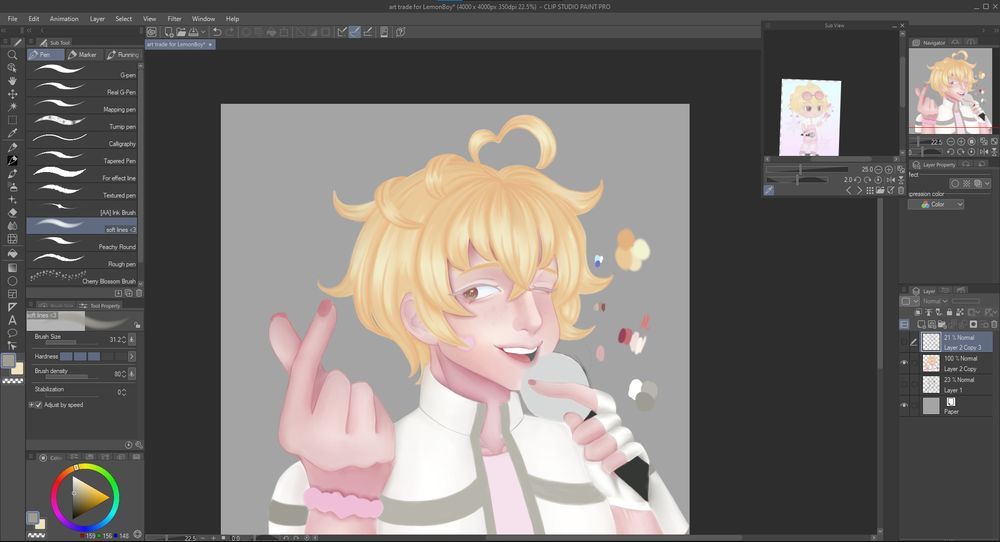Delete image with Sub View trash icon

pos(901,190)
